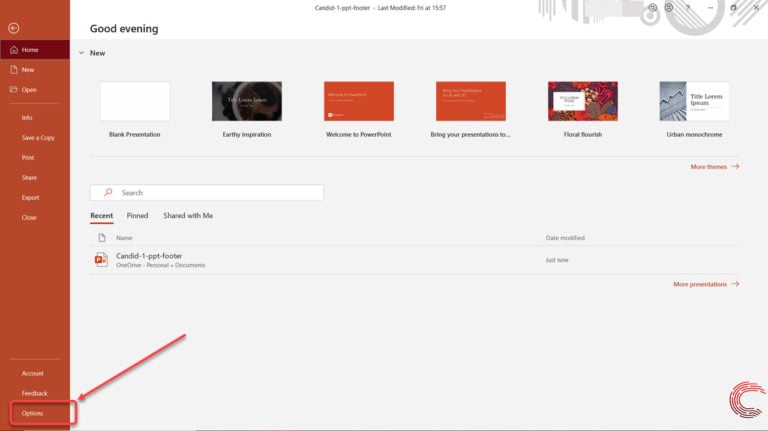Select New in the left sidebar
The height and width of the screenshot is (431, 768).
pos(35,70)
